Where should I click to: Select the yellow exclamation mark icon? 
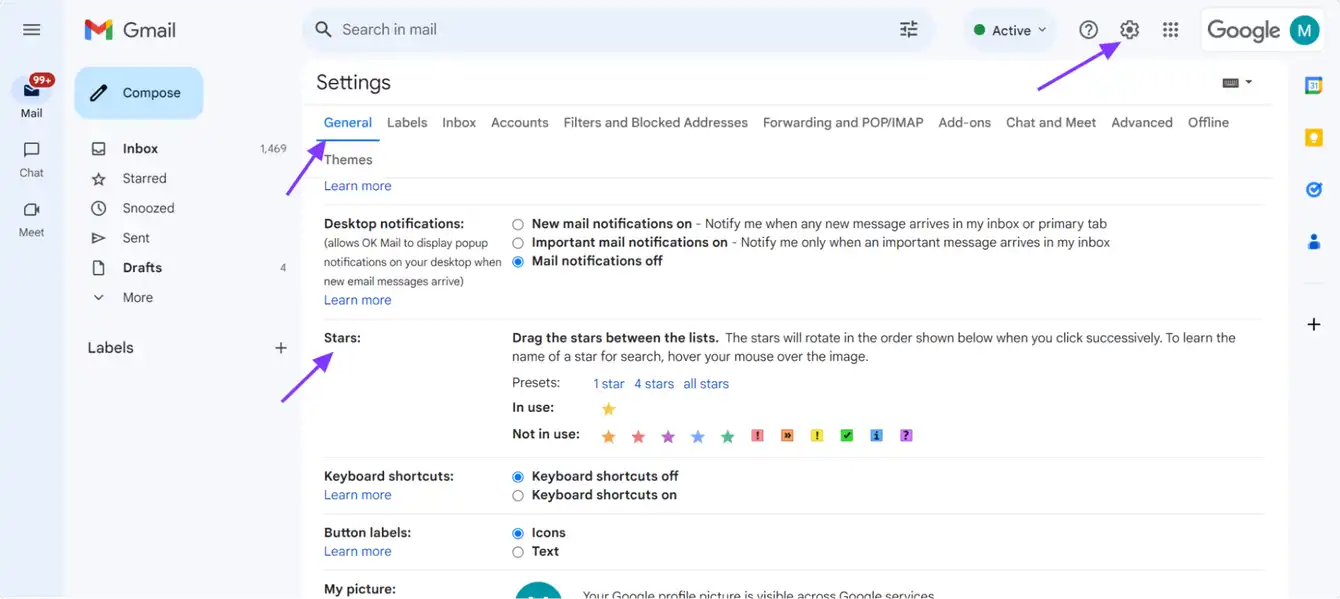(817, 435)
